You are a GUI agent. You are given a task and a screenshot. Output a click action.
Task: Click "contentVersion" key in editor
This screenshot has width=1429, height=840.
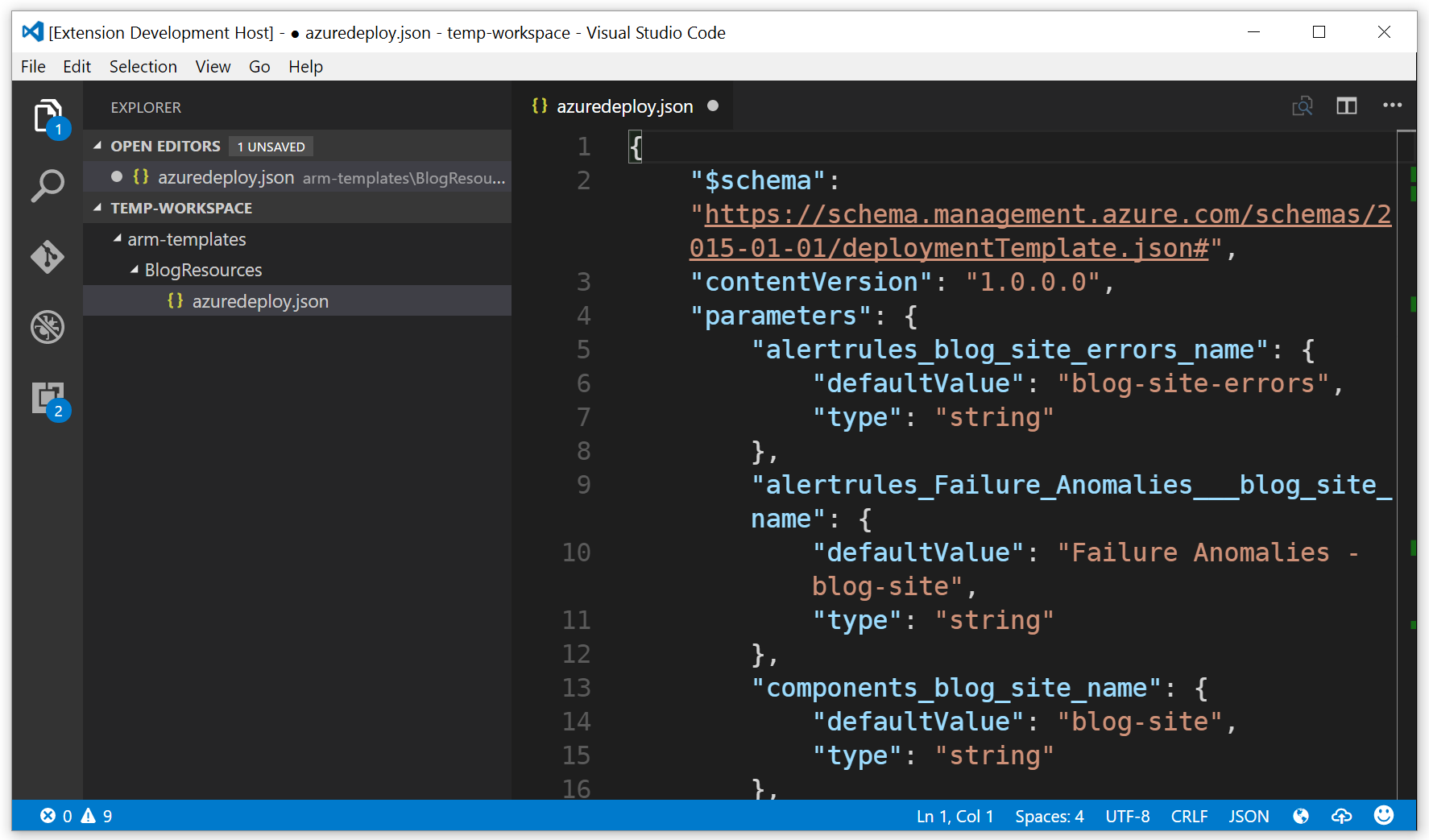tap(811, 282)
